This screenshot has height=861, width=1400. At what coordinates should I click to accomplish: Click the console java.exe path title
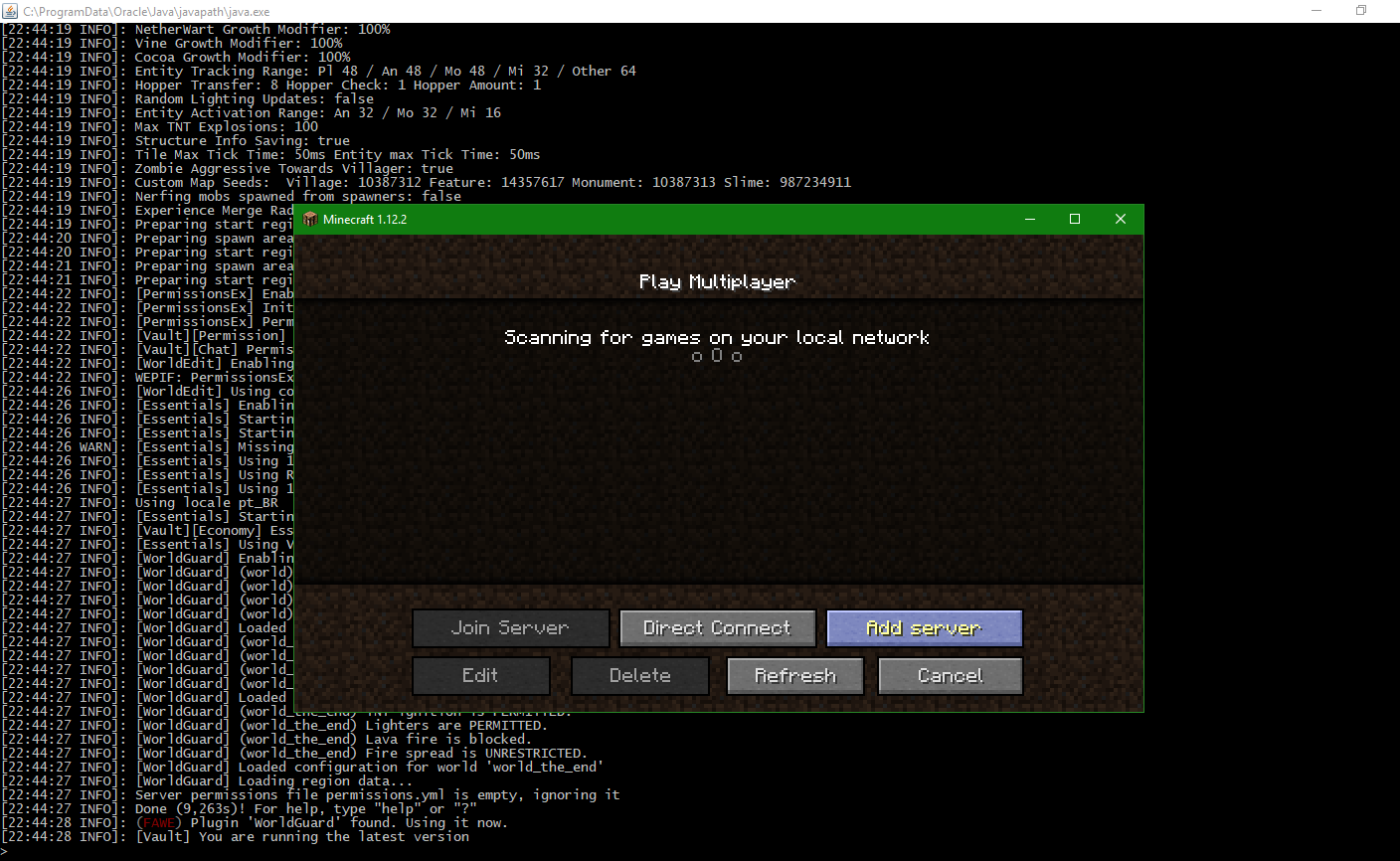coord(146,11)
